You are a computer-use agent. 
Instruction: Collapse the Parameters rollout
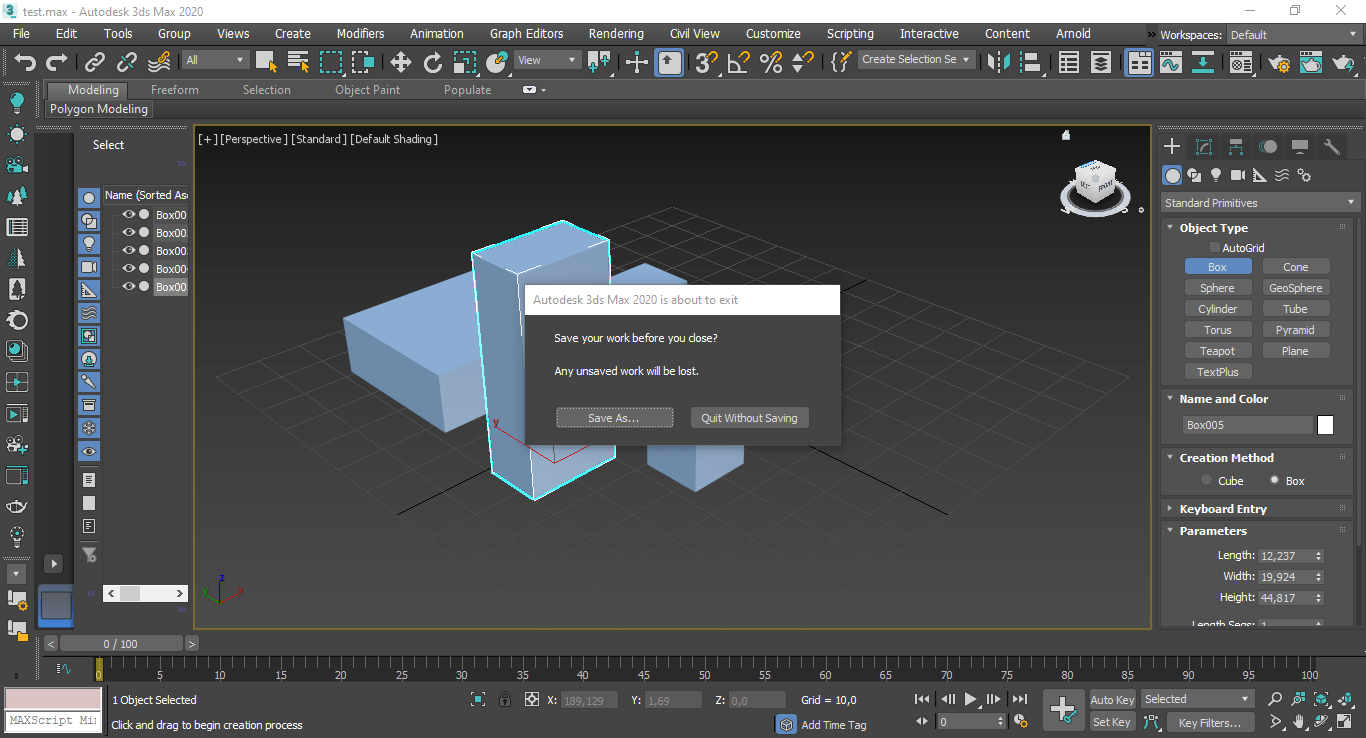tap(1213, 531)
